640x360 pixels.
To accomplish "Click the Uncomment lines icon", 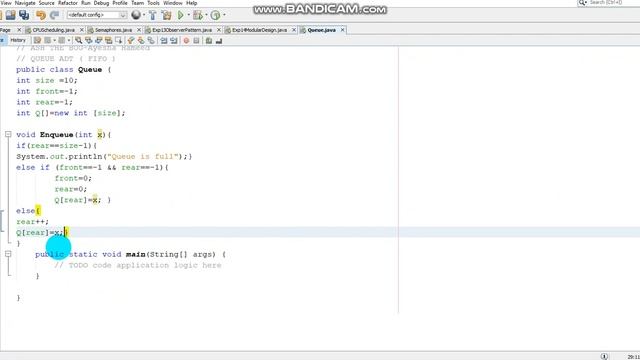I will [x=219, y=40].
